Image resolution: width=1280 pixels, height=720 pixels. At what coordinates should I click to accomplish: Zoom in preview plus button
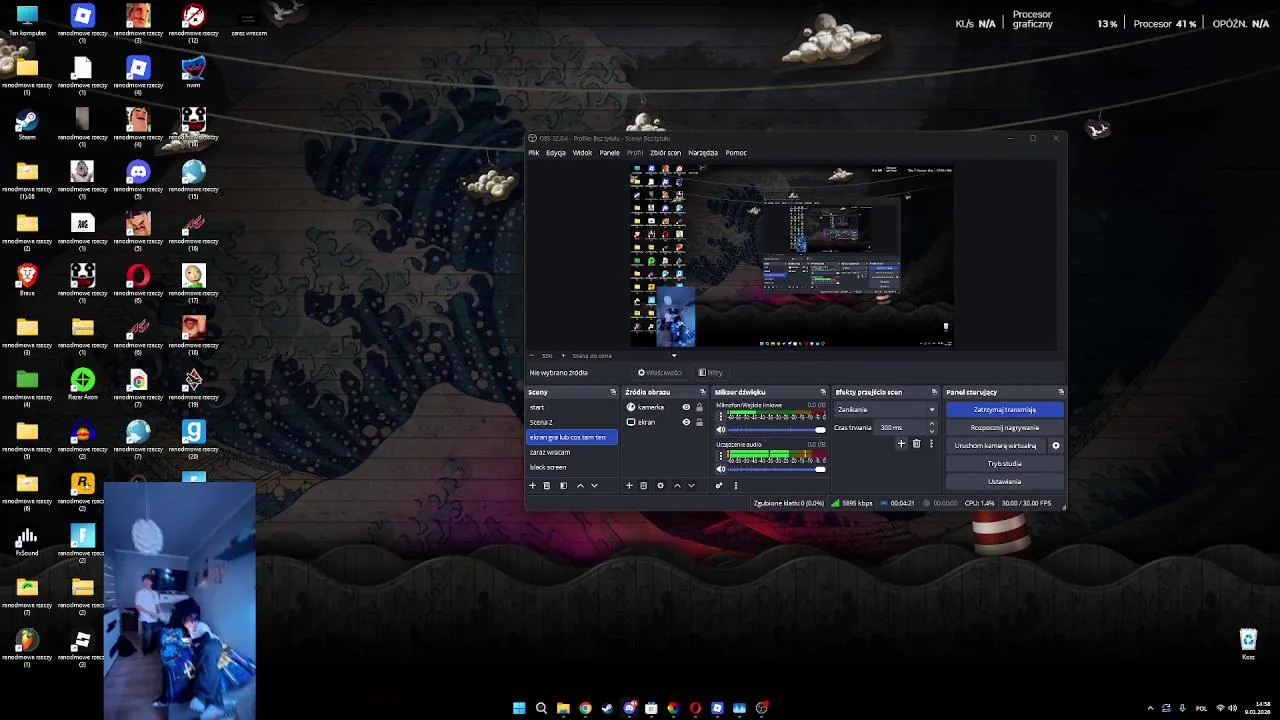562,356
